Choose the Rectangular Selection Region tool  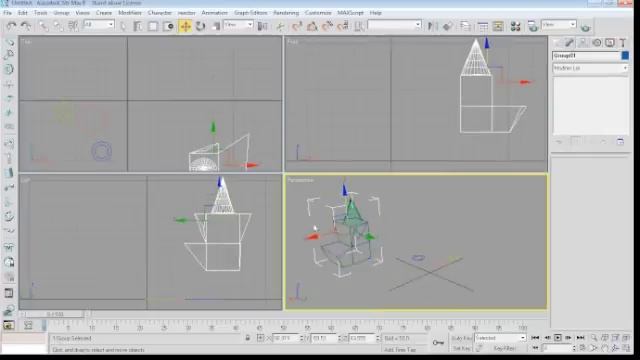(x=153, y=27)
